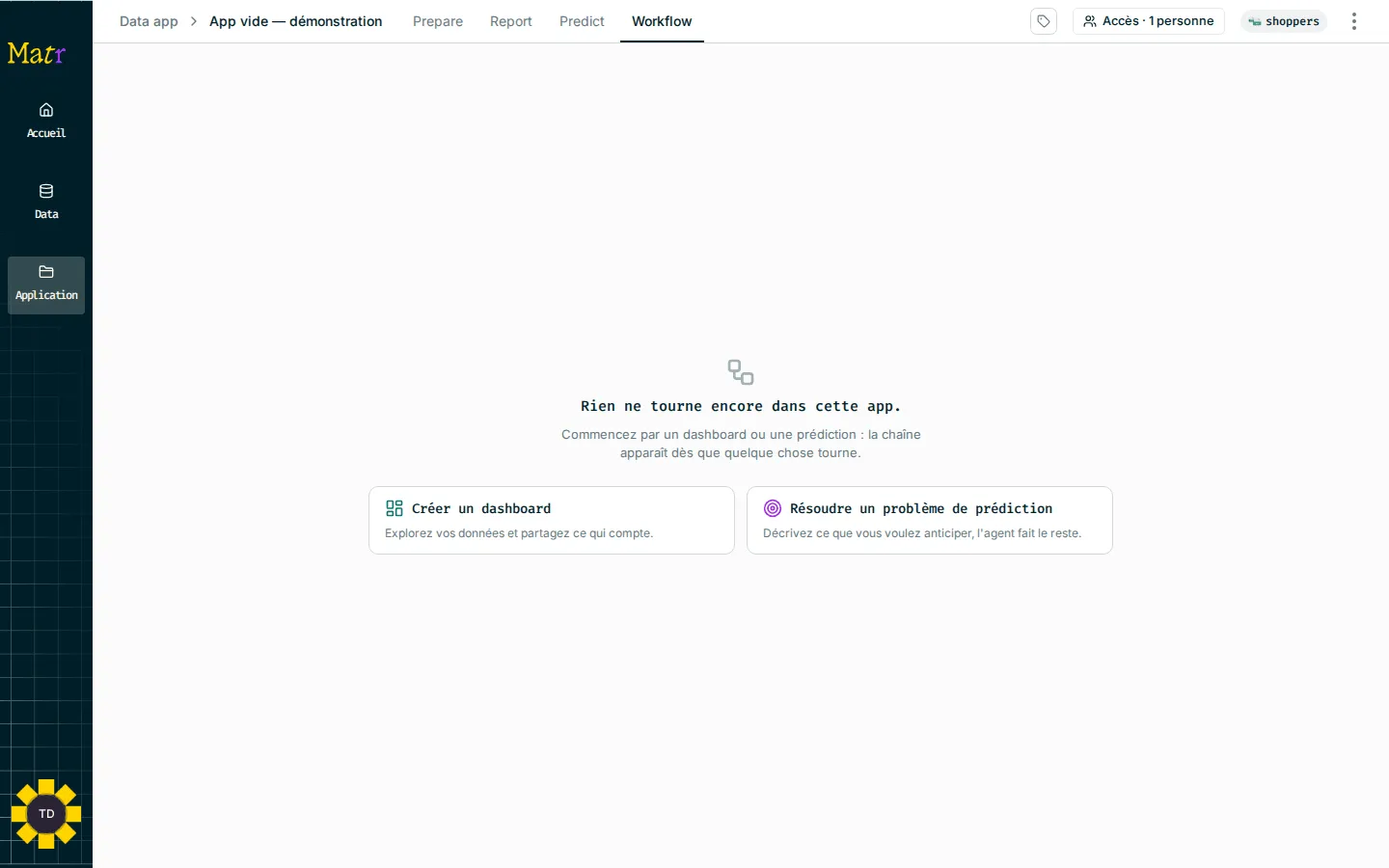Go to Accueil in the sidebar

(x=46, y=121)
